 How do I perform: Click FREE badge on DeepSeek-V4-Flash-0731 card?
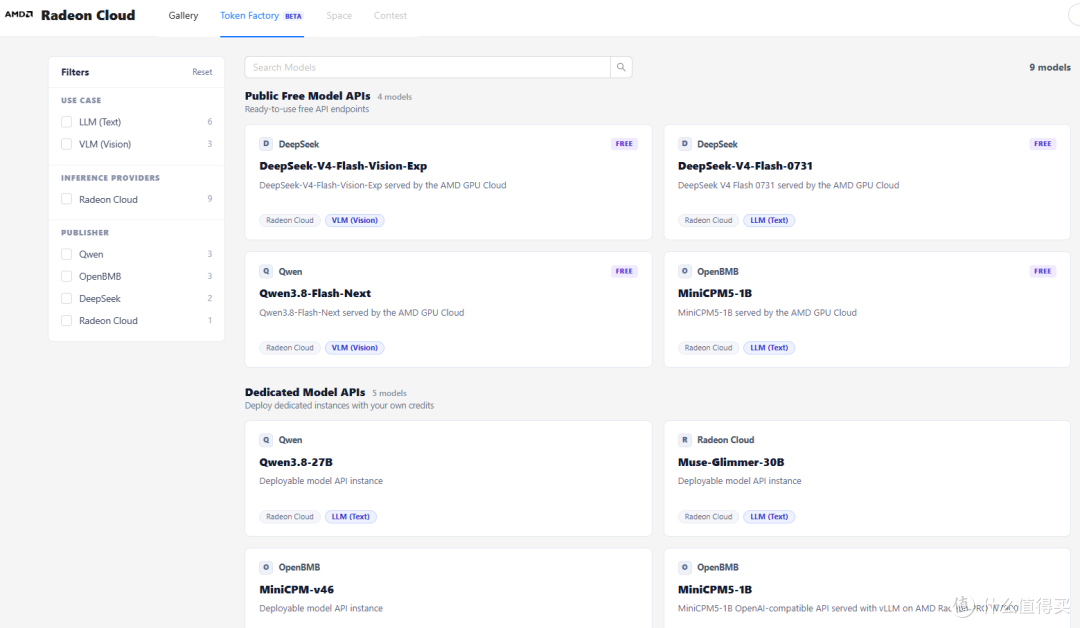pos(1042,144)
